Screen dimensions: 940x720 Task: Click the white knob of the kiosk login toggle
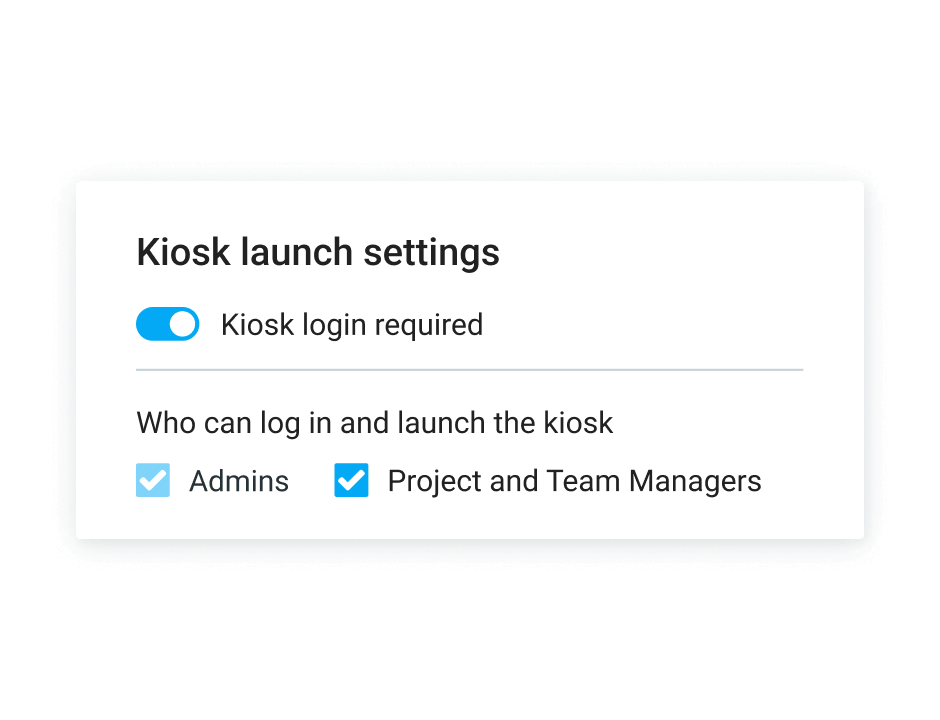182,325
